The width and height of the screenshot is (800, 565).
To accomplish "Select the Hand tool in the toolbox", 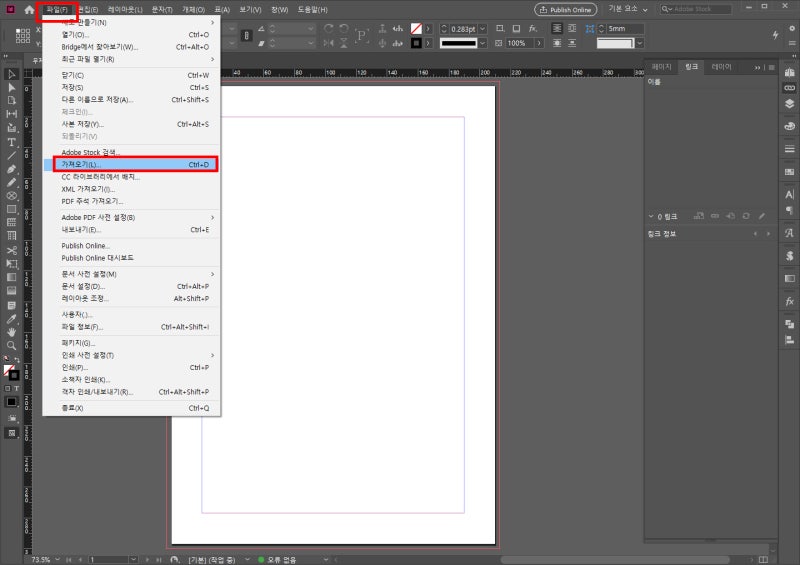I will tap(12, 331).
